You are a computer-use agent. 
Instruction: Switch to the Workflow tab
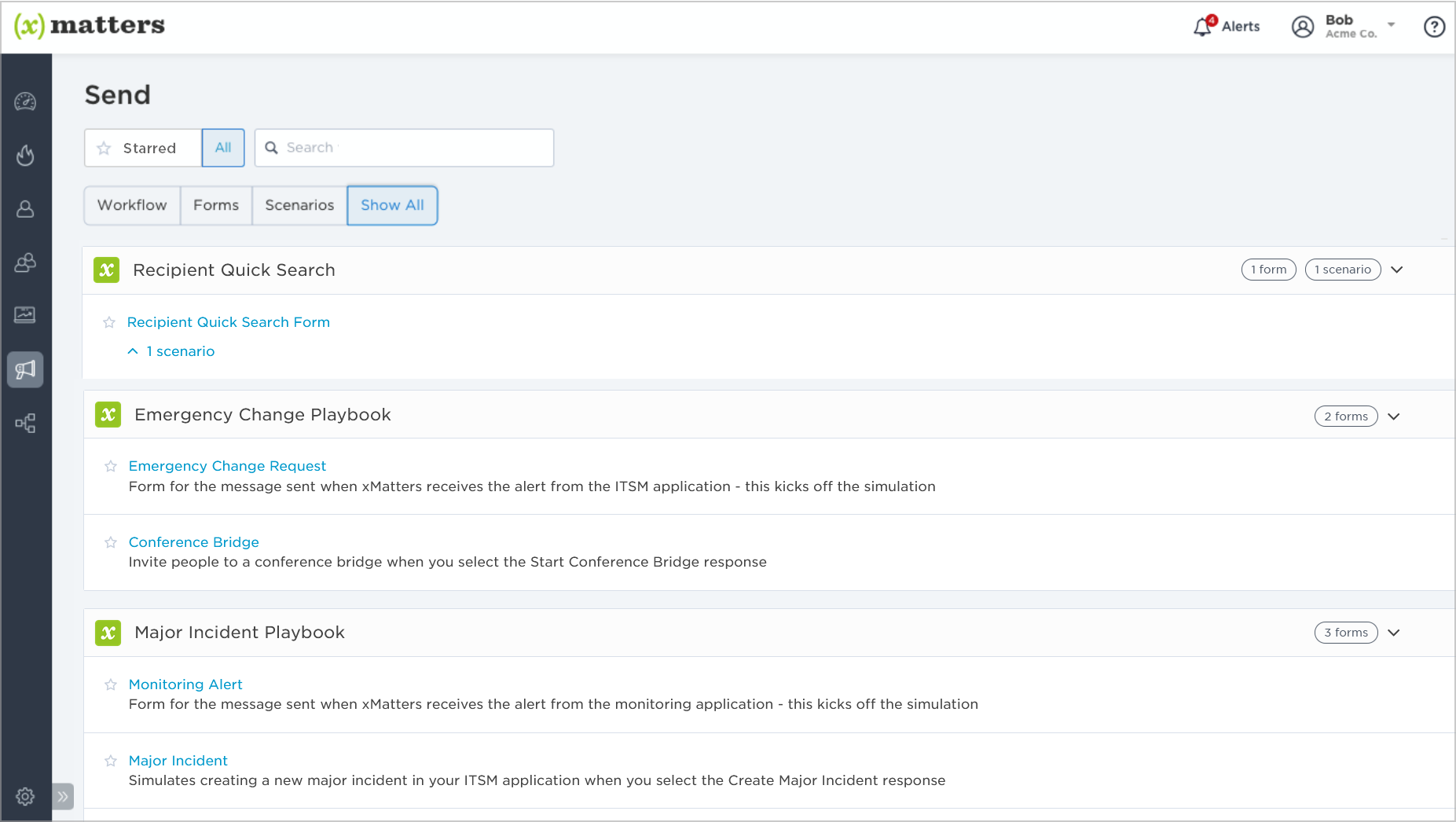point(132,205)
